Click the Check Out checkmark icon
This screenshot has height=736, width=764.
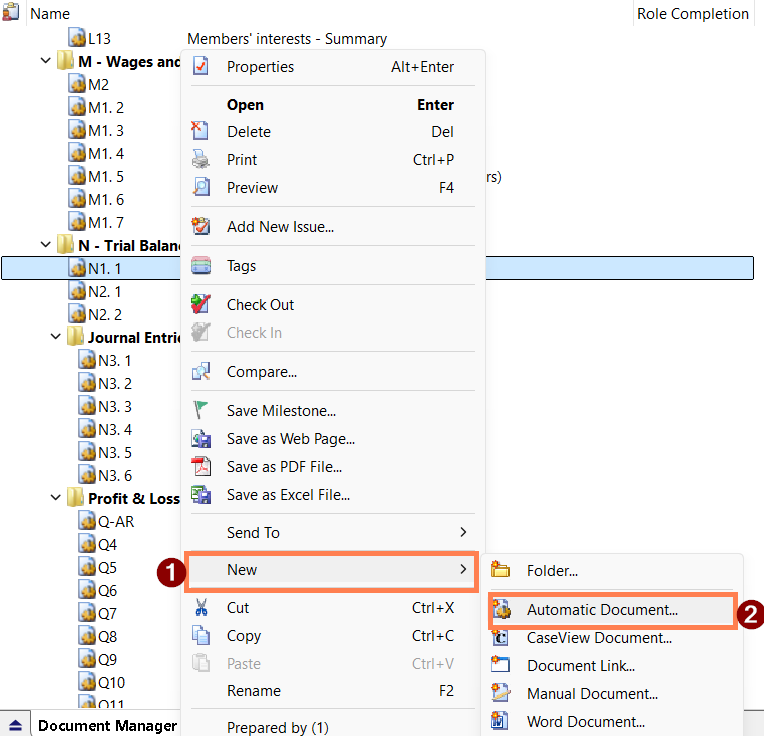click(x=201, y=304)
